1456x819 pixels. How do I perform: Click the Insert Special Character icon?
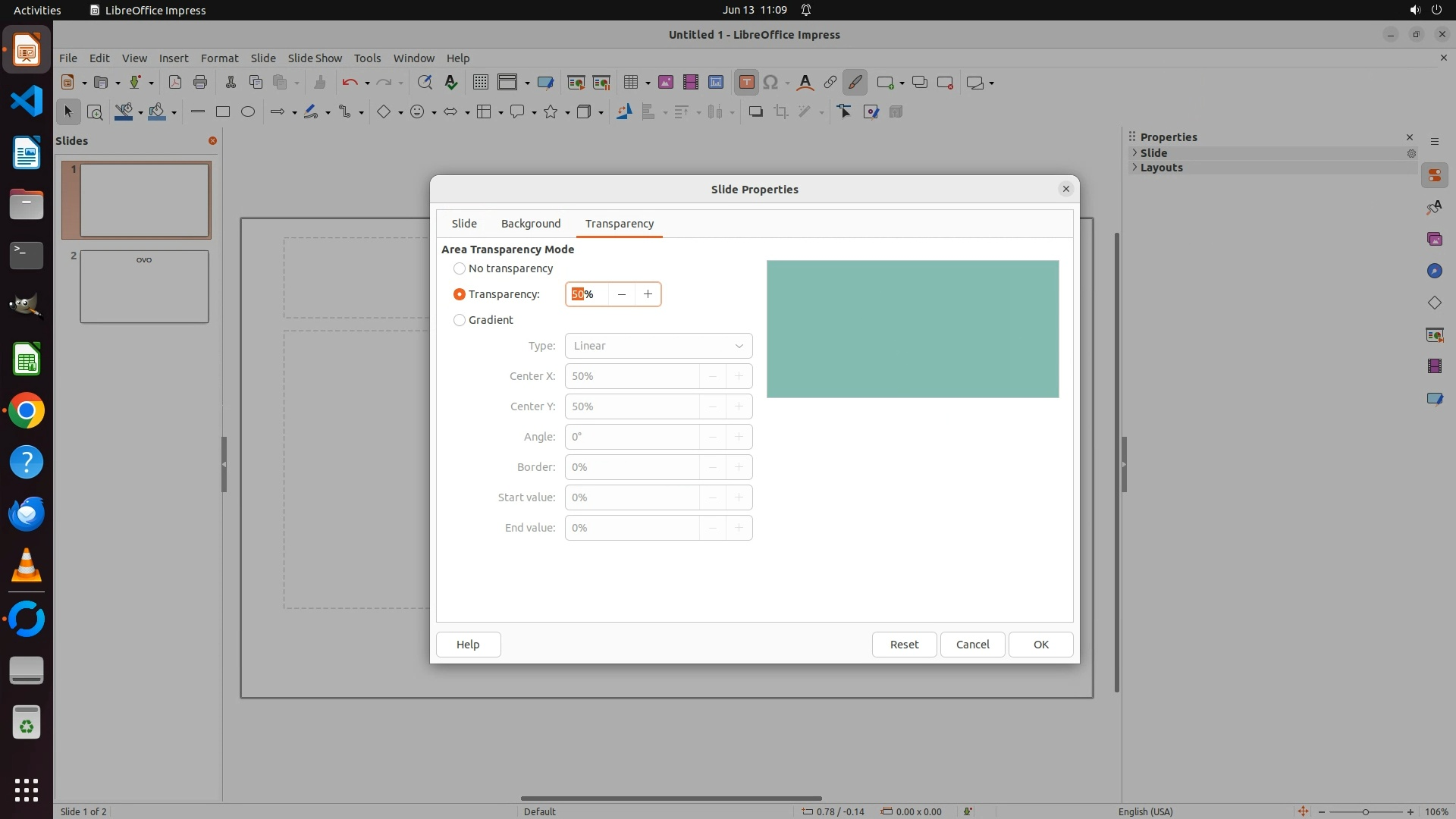click(x=771, y=83)
